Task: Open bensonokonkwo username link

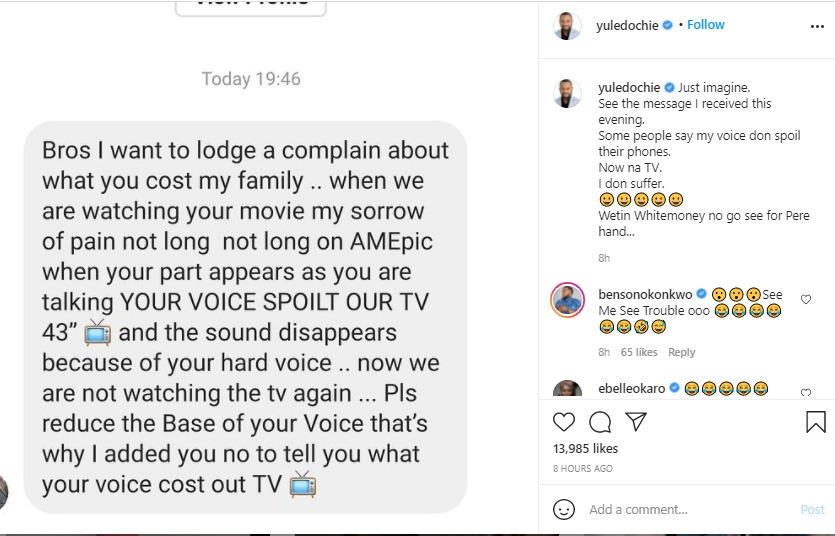Action: [x=645, y=294]
